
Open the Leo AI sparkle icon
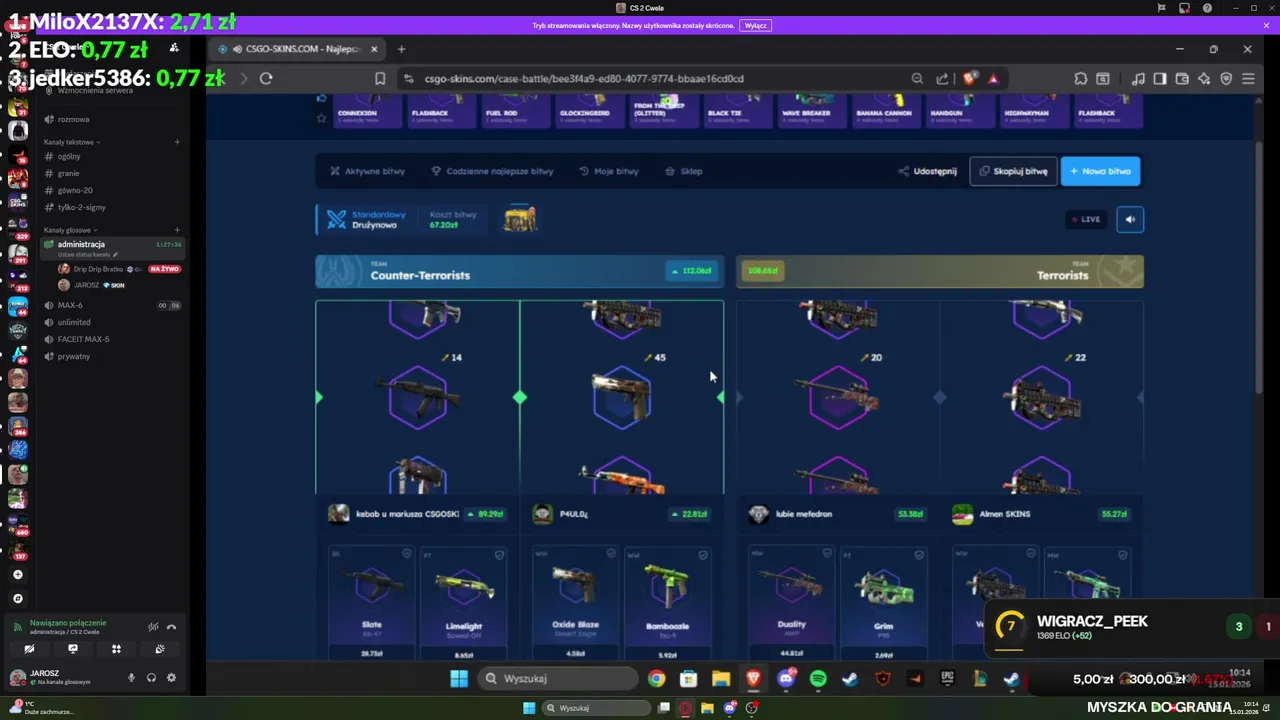coord(1204,78)
